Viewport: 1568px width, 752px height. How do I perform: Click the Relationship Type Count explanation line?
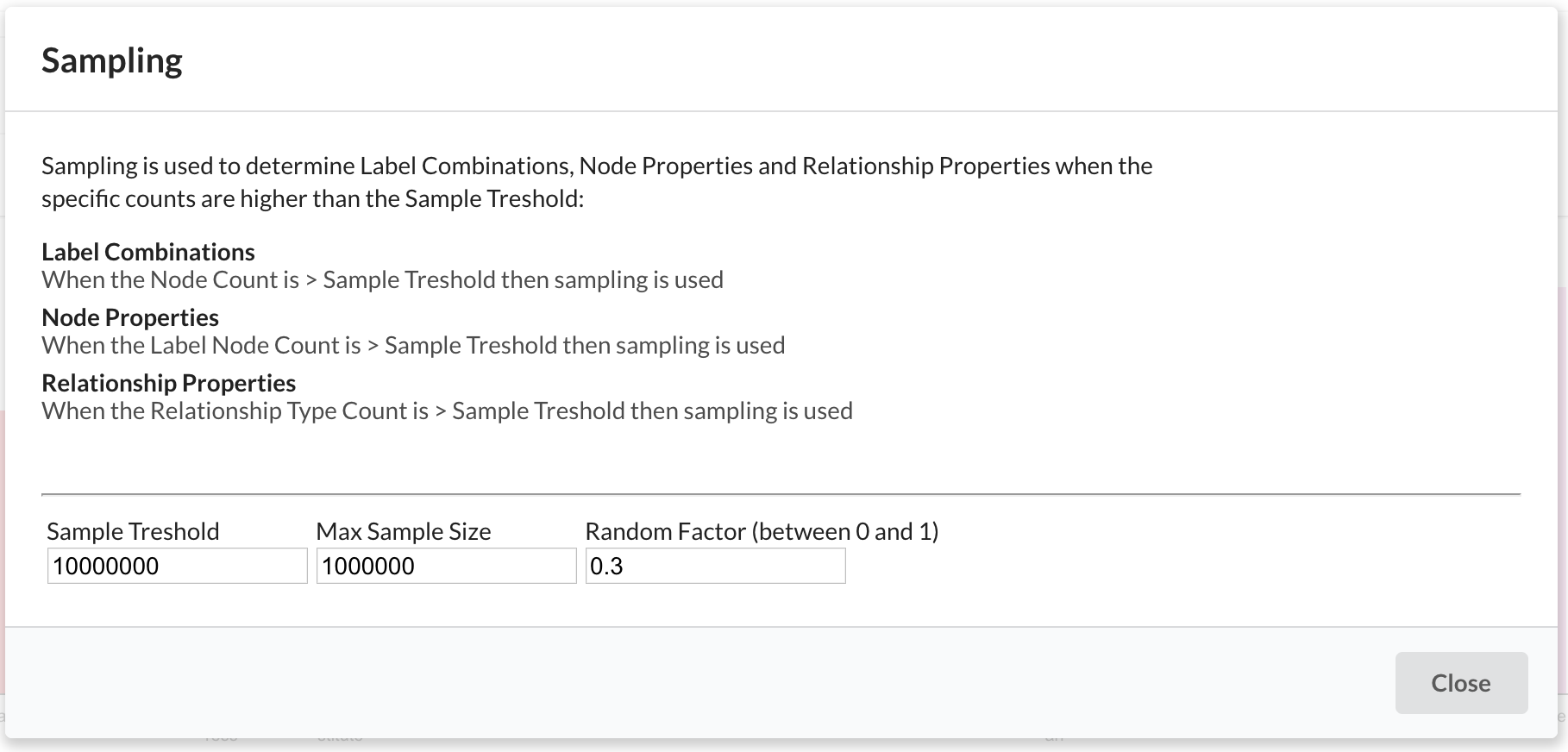(446, 410)
